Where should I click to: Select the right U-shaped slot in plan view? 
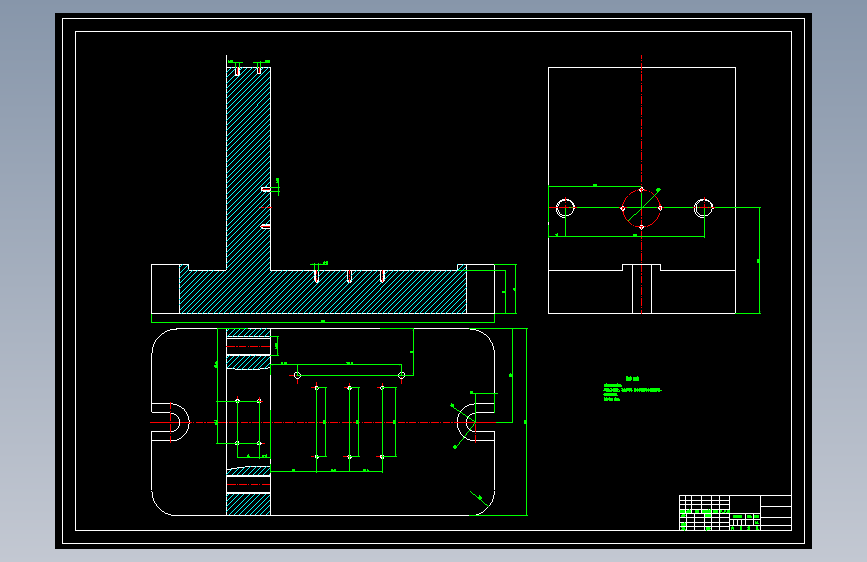tap(476, 422)
